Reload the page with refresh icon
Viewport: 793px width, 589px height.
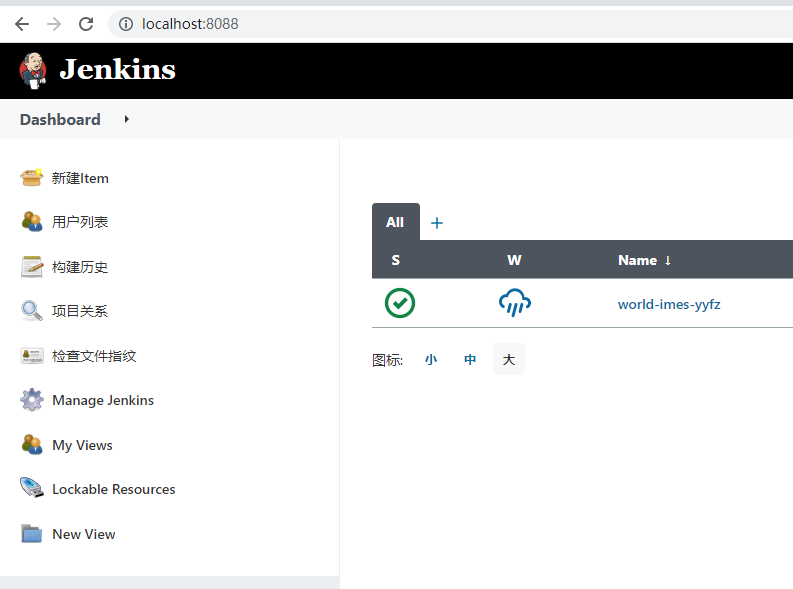(x=86, y=24)
